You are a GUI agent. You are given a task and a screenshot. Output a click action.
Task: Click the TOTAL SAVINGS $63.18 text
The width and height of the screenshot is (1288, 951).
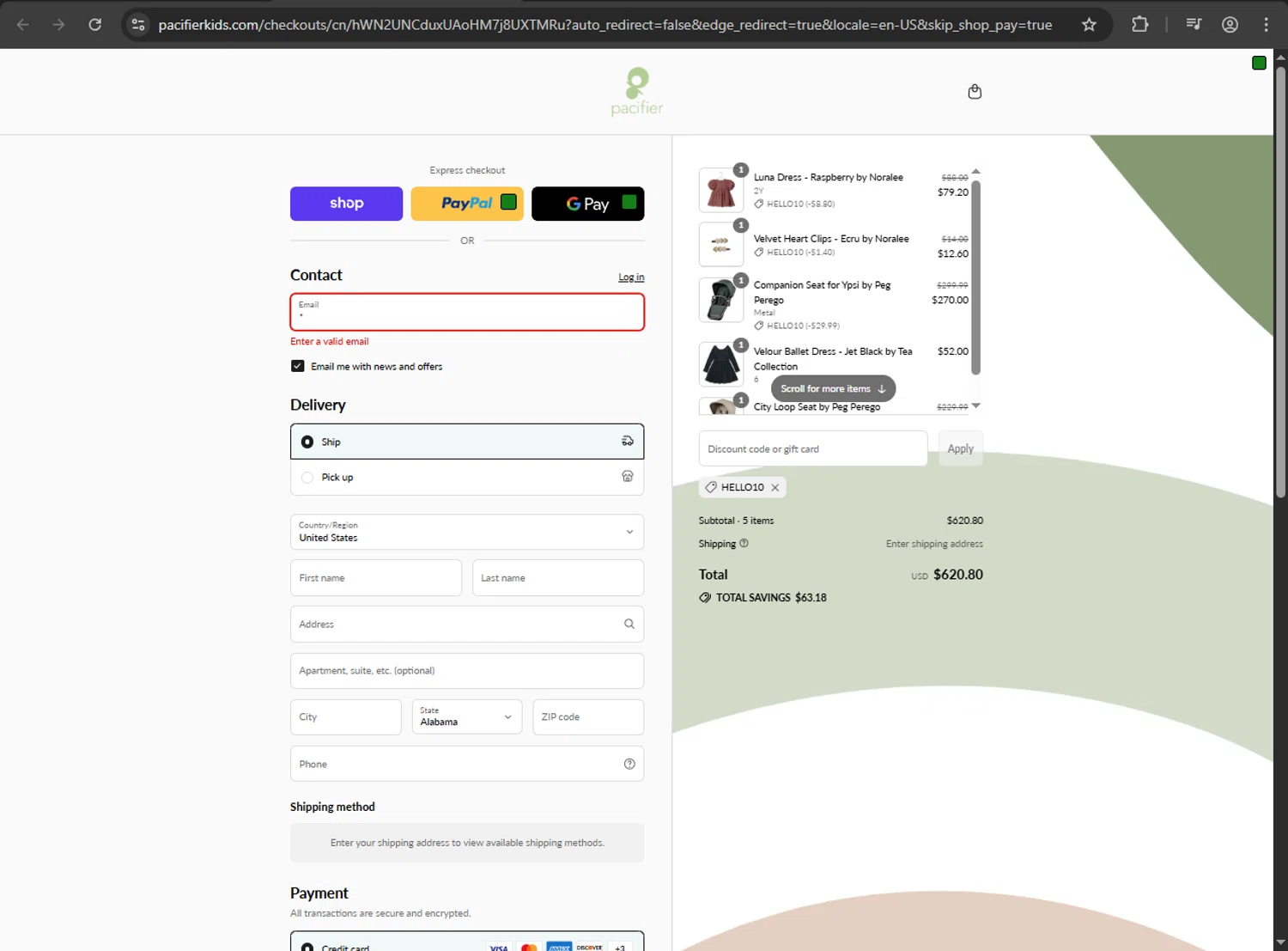coord(771,598)
